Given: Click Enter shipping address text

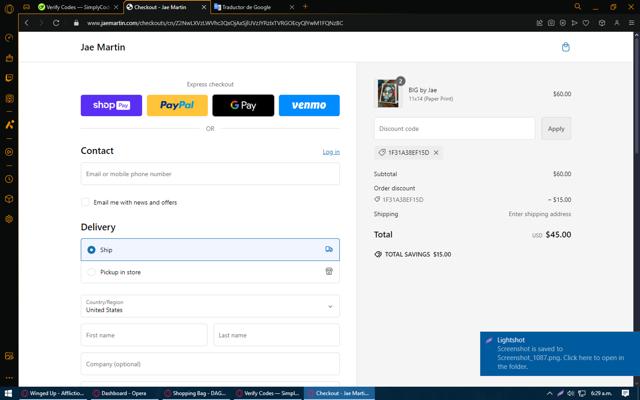Looking at the screenshot, I should click(x=540, y=214).
